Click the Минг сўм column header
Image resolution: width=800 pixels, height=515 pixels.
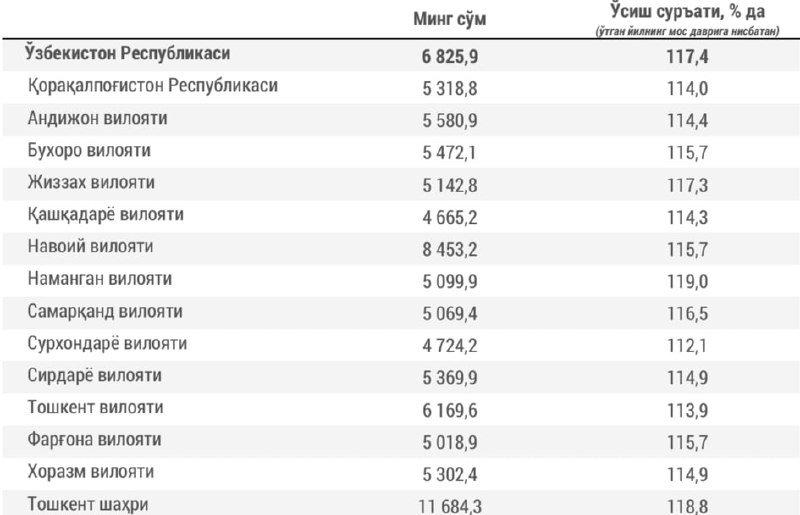click(x=450, y=19)
